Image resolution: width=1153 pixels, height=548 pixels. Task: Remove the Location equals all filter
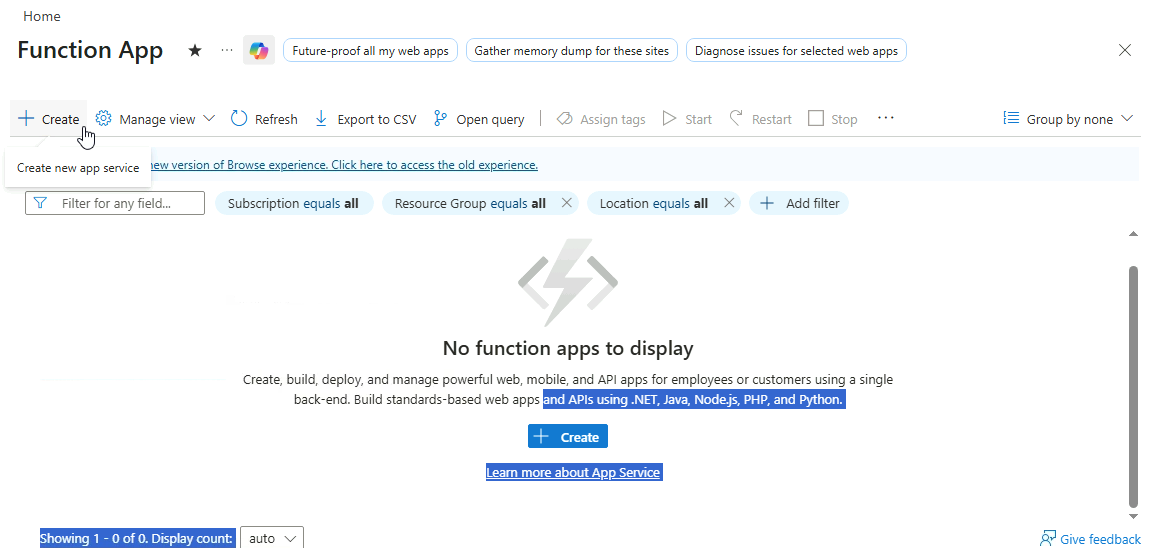[x=729, y=203]
